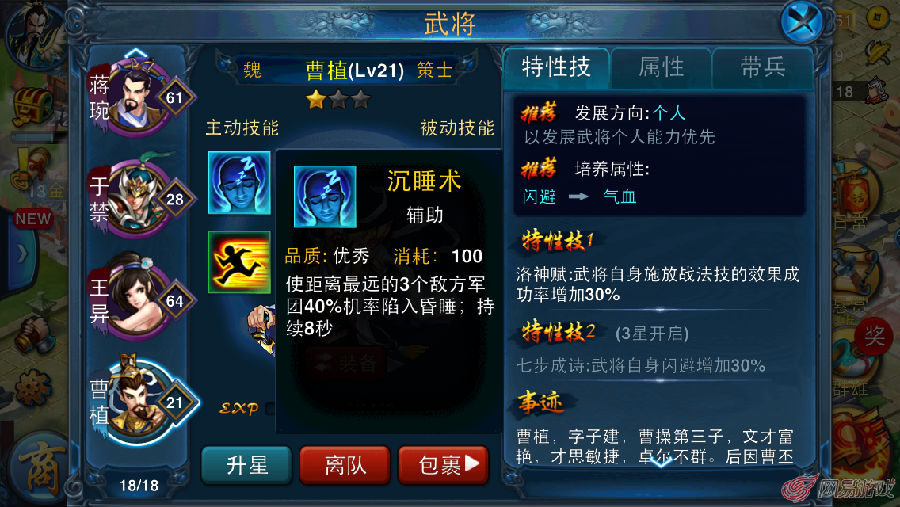Click the red 离队 button
The image size is (900, 507).
[x=345, y=465]
